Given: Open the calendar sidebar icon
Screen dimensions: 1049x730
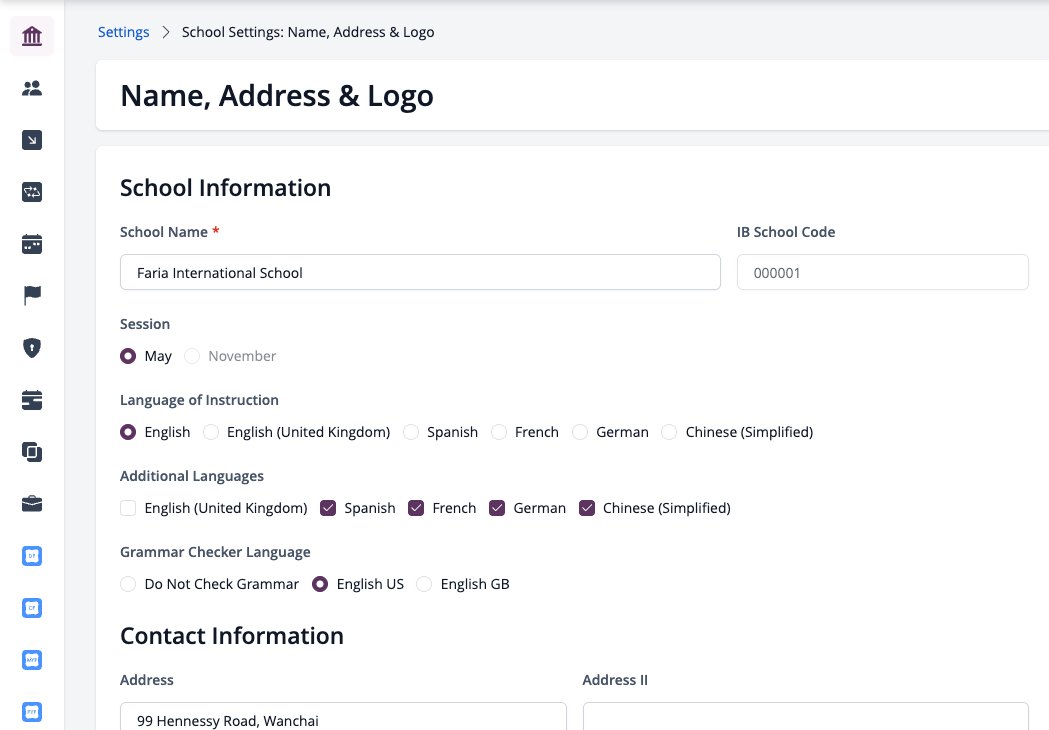Looking at the screenshot, I should point(32,244).
